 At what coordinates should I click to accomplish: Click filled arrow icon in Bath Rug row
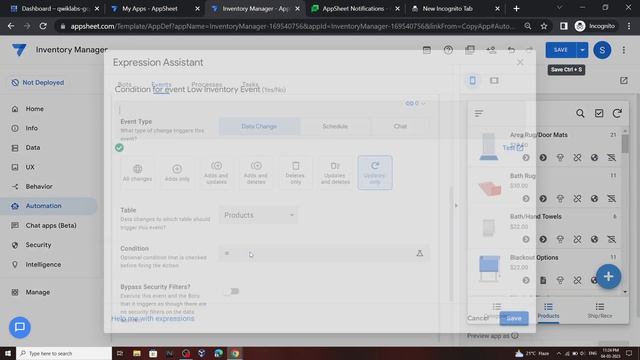tap(543, 198)
